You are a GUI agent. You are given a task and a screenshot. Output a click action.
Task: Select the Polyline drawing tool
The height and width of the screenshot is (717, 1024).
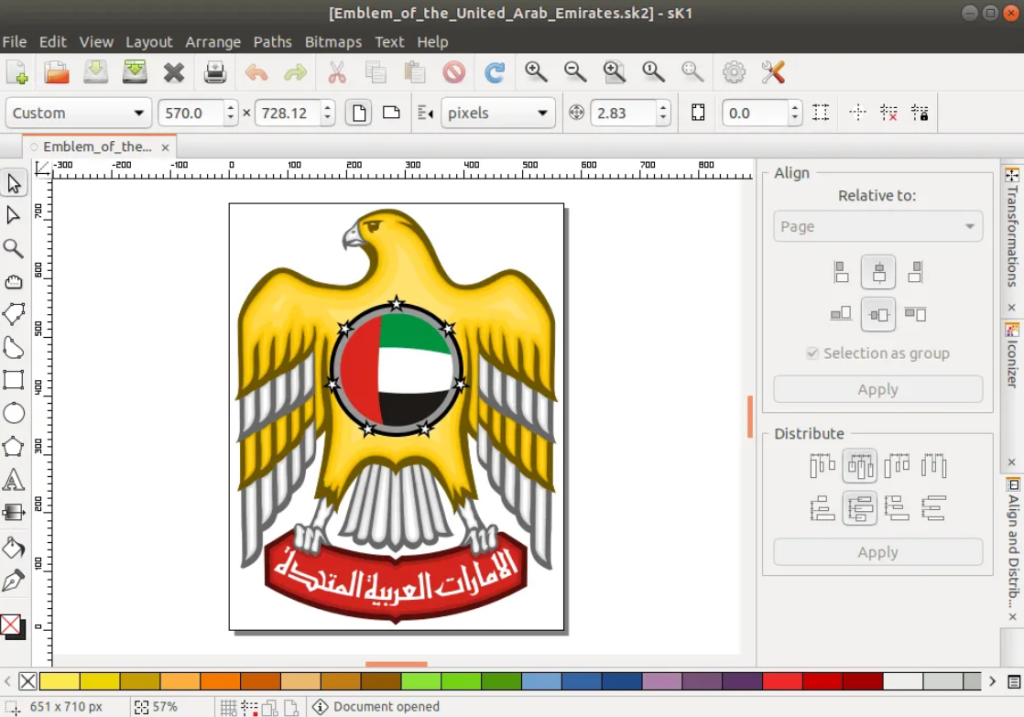pyautogui.click(x=14, y=314)
